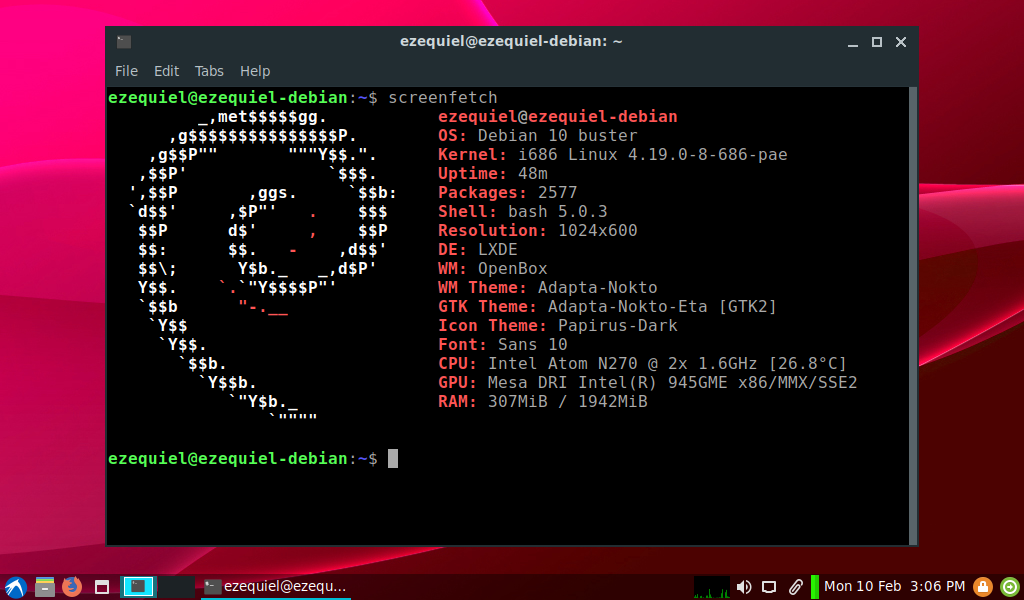This screenshot has height=600, width=1024.
Task: Switch to the first workspace in pager
Action: coord(138,586)
